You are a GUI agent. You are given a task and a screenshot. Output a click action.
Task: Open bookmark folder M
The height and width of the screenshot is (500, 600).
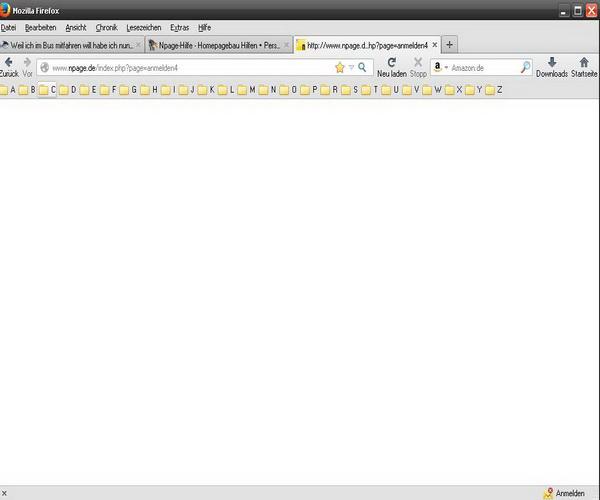[246, 90]
